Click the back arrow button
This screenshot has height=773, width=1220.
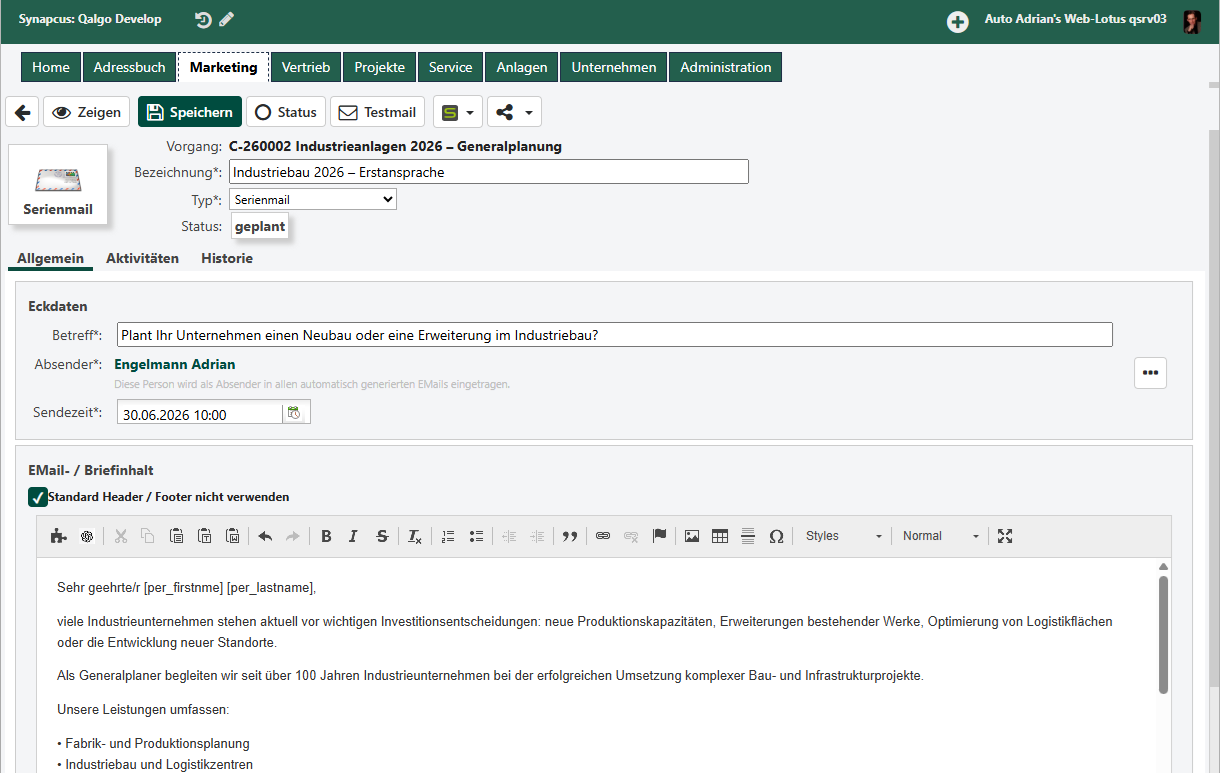(22, 112)
